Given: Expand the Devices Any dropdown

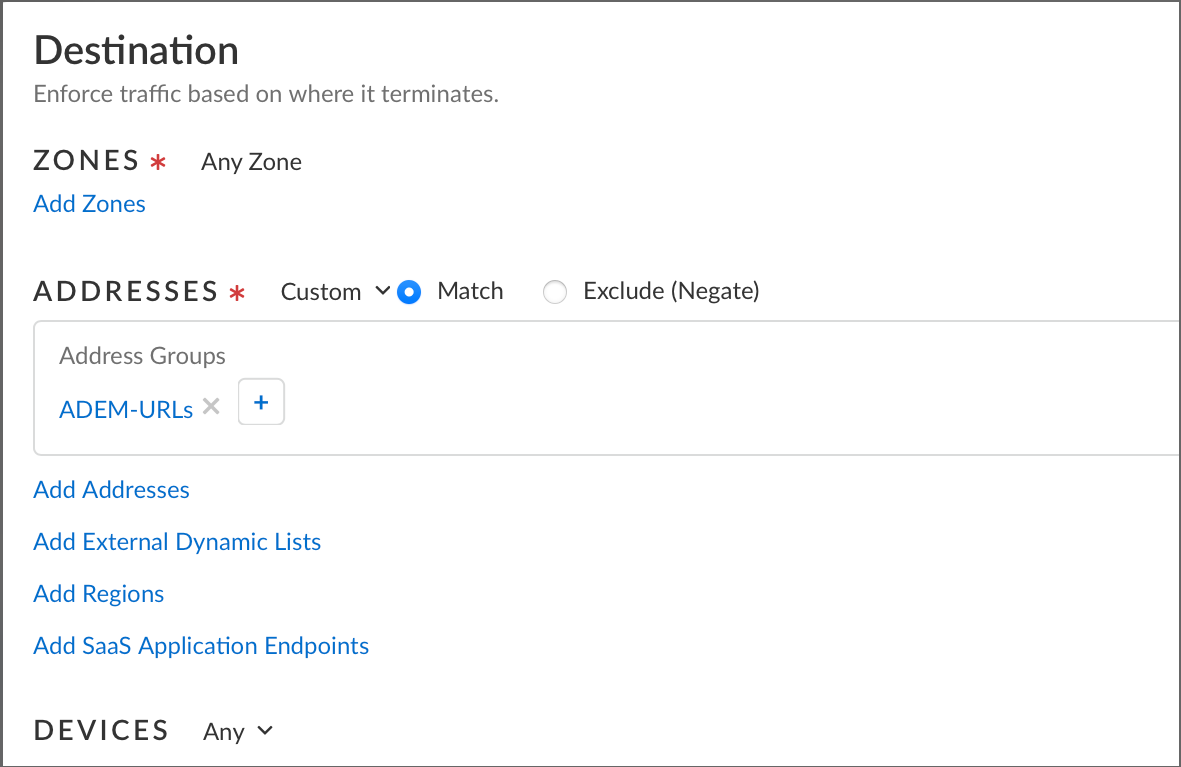Looking at the screenshot, I should pyautogui.click(x=237, y=732).
